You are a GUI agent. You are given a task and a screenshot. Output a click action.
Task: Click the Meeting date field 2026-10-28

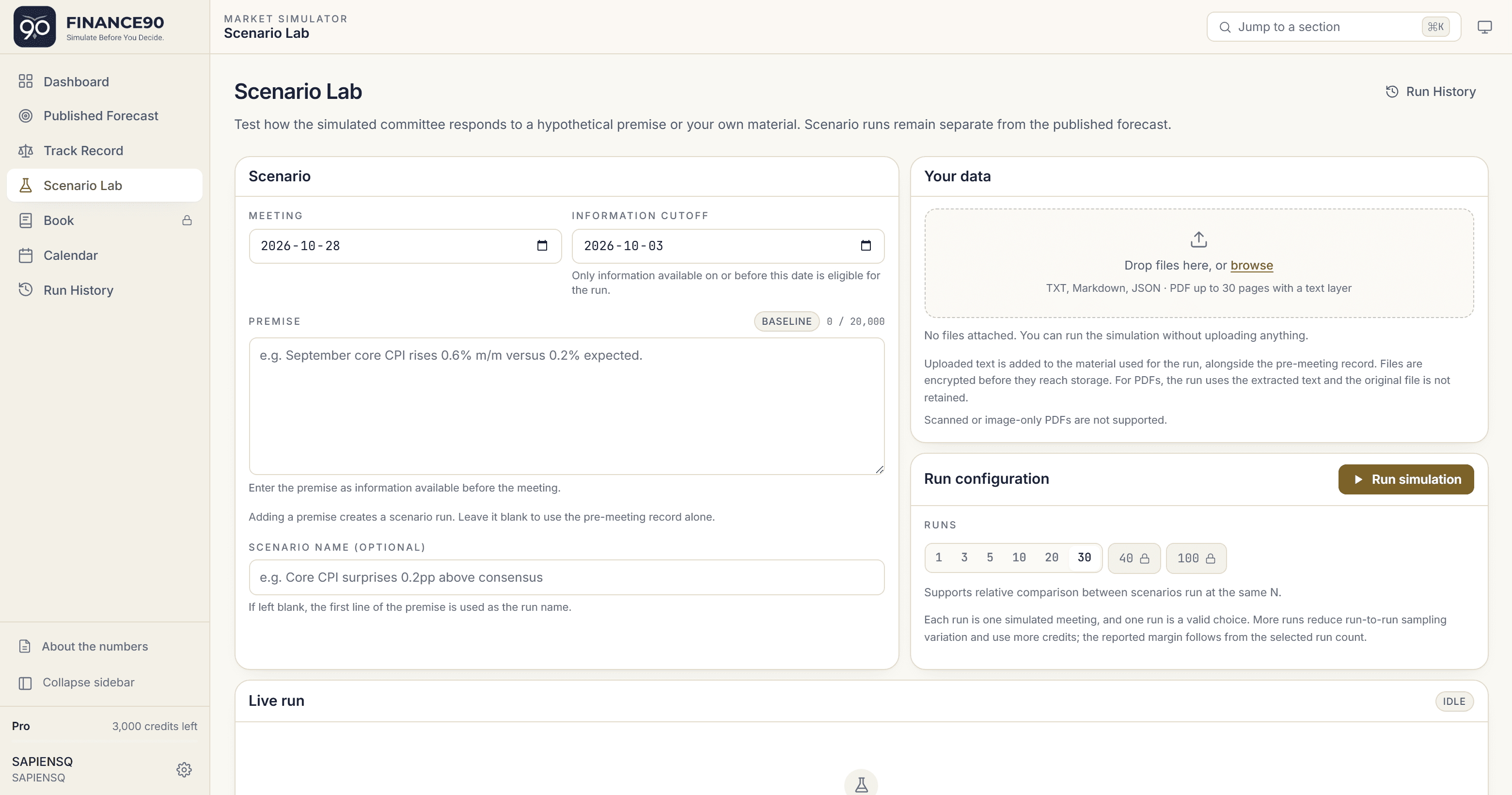tap(405, 246)
